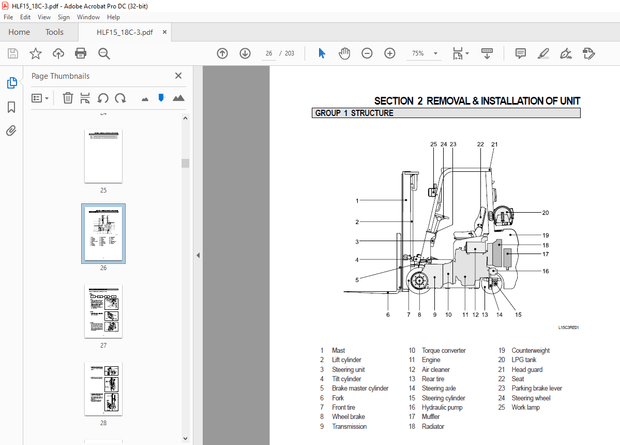Click the 'Transmission' legend entry
The width and height of the screenshot is (620, 445).
click(x=350, y=426)
